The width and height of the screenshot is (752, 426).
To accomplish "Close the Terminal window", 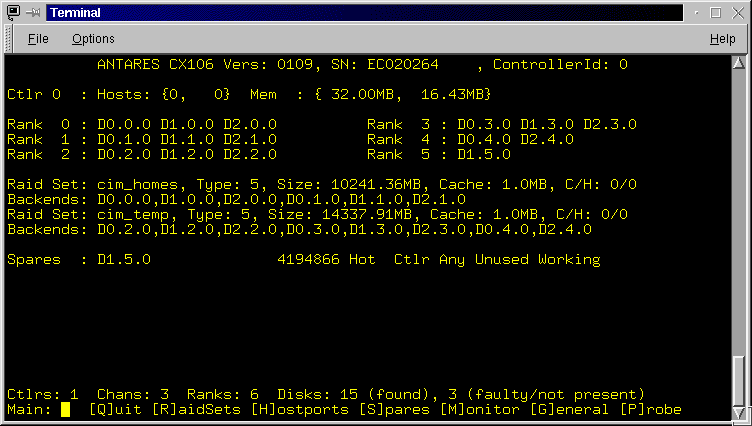I will 739,12.
